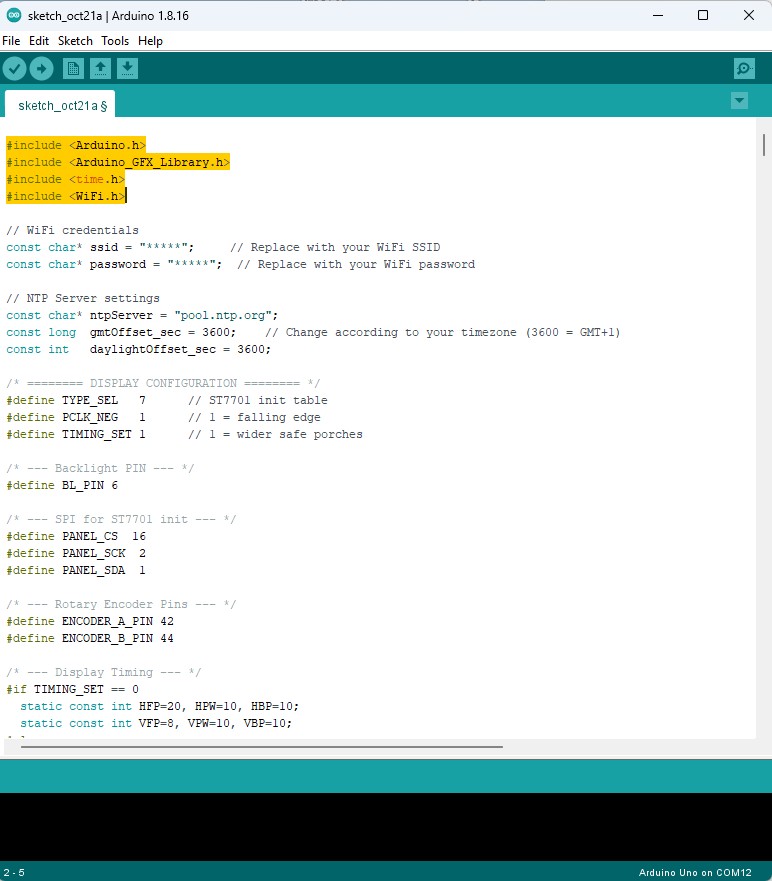772x881 pixels.
Task: Open a sketch using the Open icon
Action: coord(100,68)
